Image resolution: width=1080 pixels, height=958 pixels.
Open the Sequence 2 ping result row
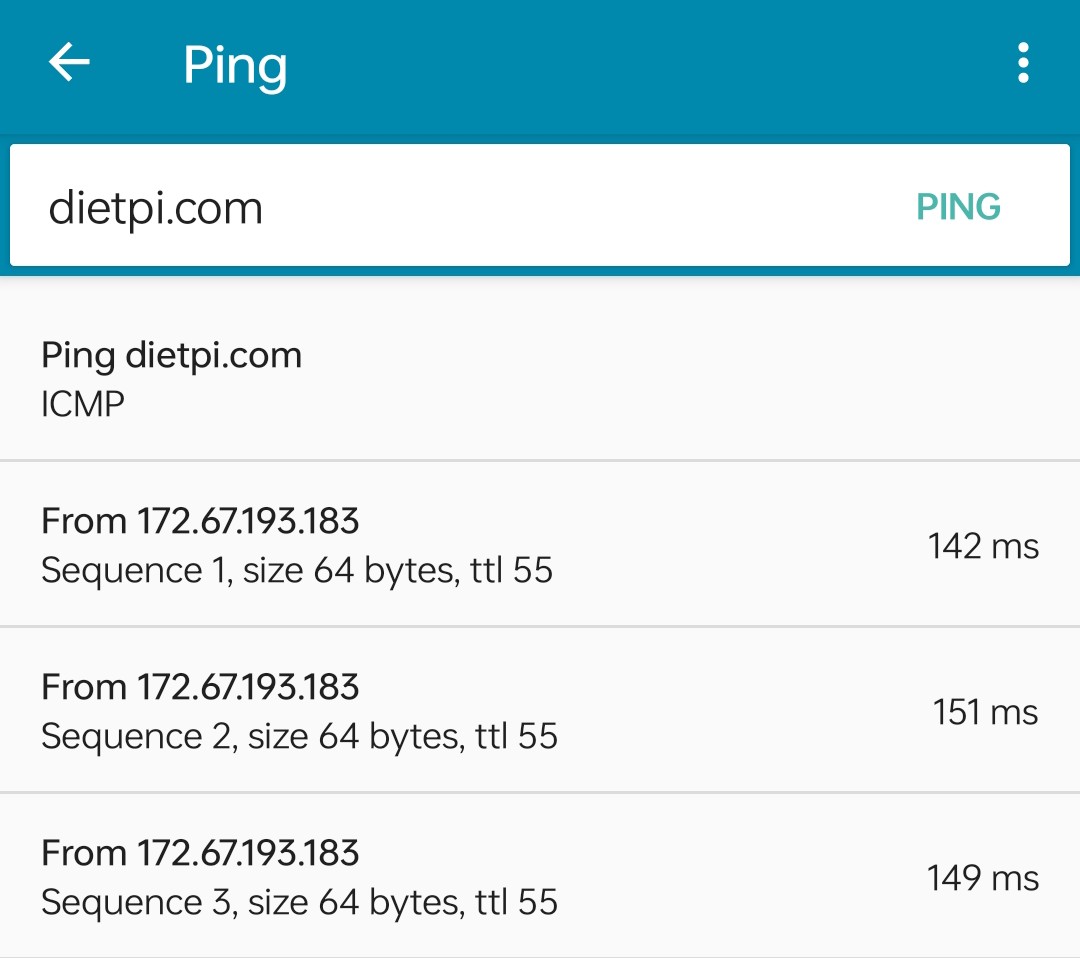tap(540, 710)
